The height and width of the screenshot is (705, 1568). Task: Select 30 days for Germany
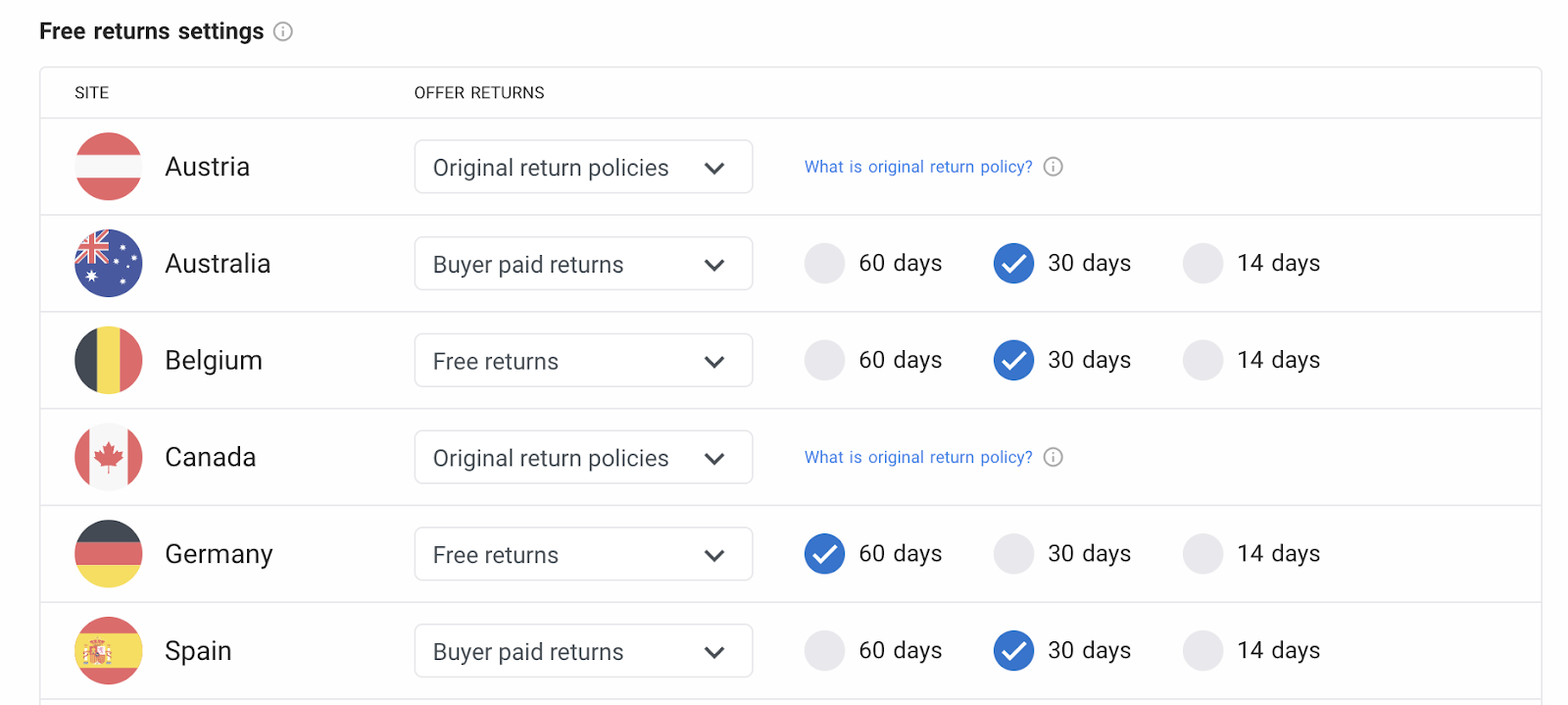point(1013,553)
